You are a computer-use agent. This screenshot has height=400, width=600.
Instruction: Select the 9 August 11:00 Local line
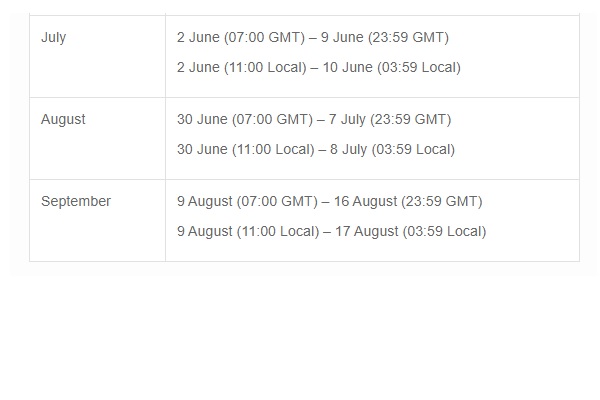[x=331, y=232]
